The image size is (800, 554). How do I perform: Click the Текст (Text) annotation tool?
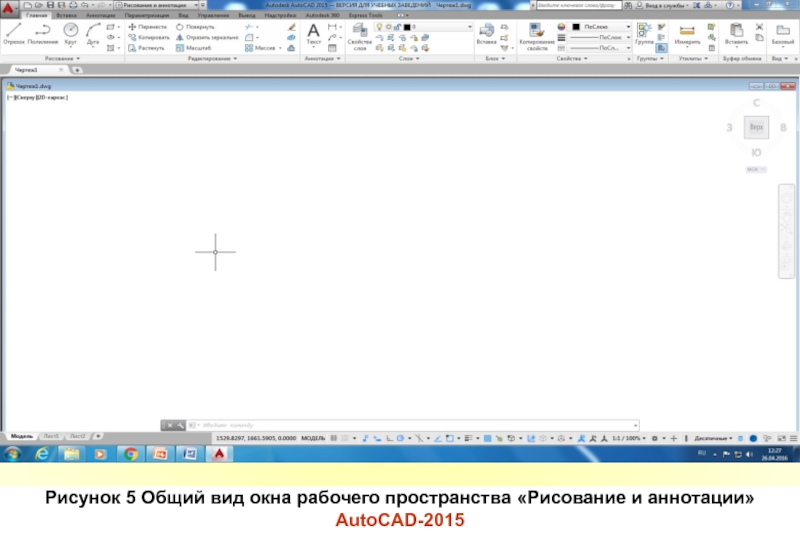313,34
